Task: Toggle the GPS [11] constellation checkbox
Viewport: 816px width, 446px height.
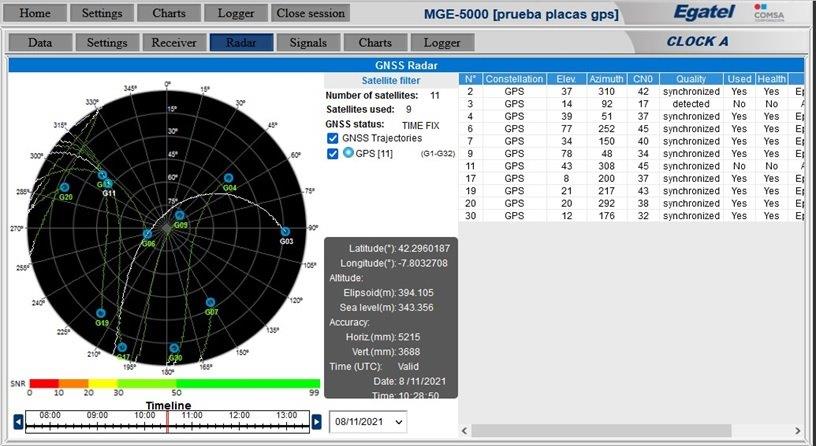Action: tap(333, 154)
